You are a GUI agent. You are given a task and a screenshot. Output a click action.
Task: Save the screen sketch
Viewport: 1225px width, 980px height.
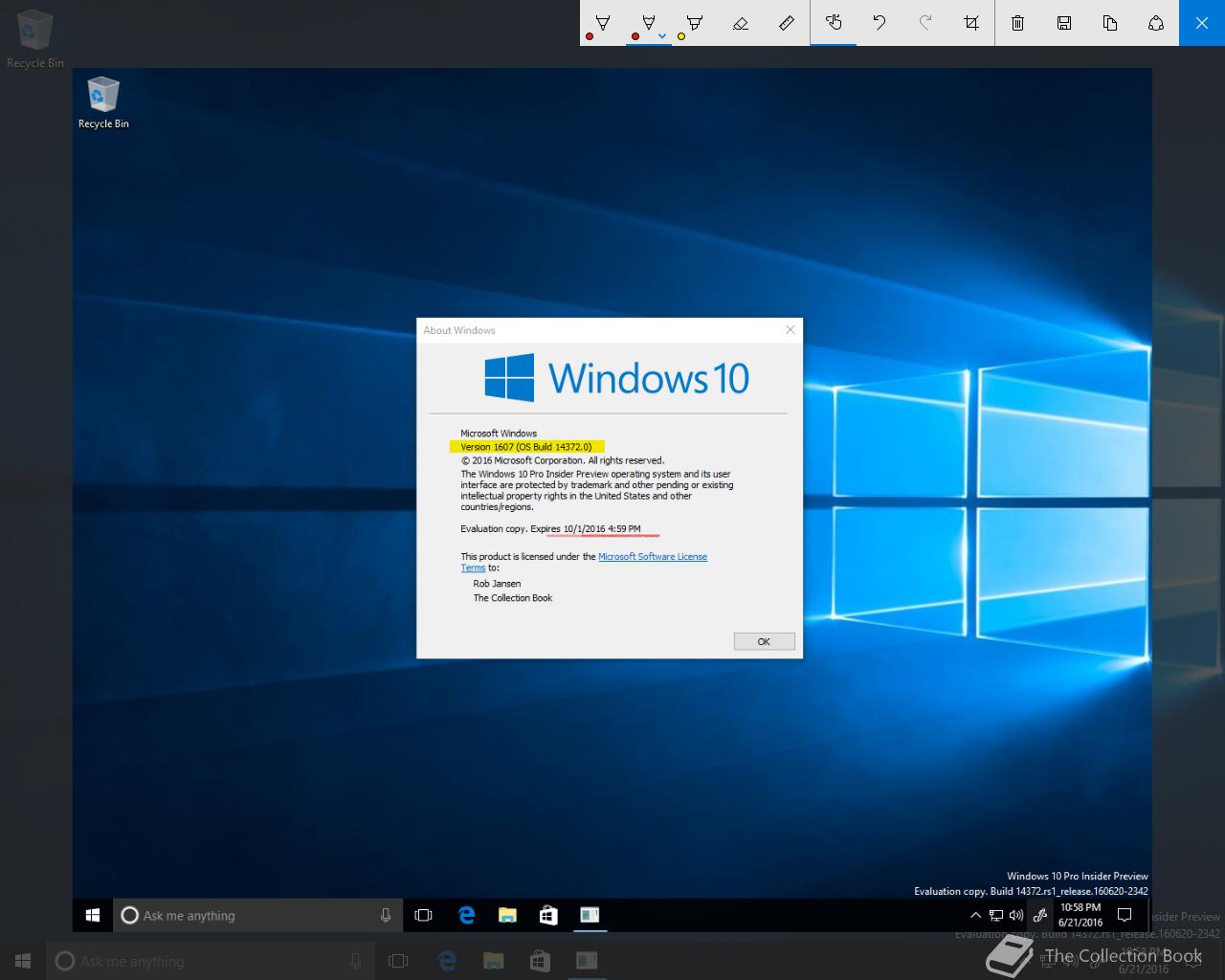coord(1064,23)
